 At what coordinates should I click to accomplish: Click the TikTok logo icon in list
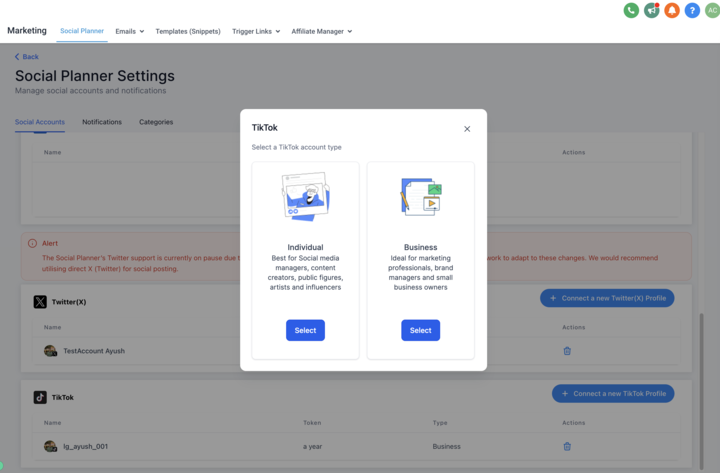(x=40, y=397)
